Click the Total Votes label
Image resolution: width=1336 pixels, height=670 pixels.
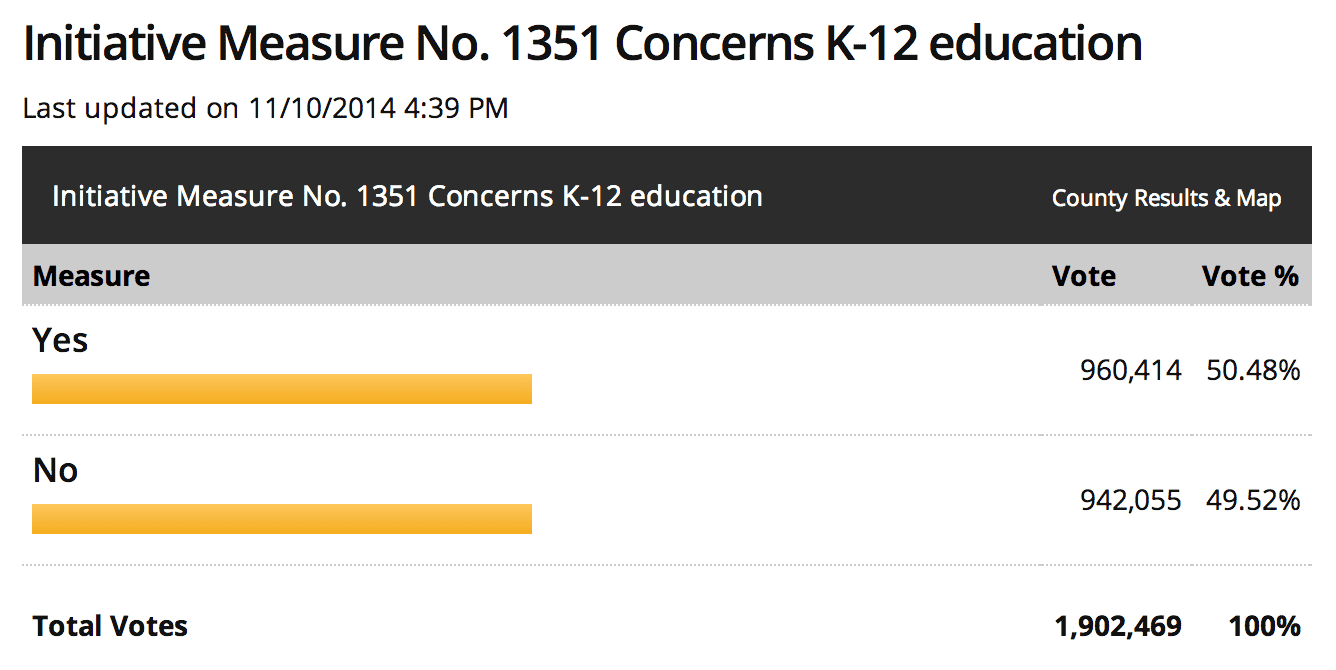point(110,627)
